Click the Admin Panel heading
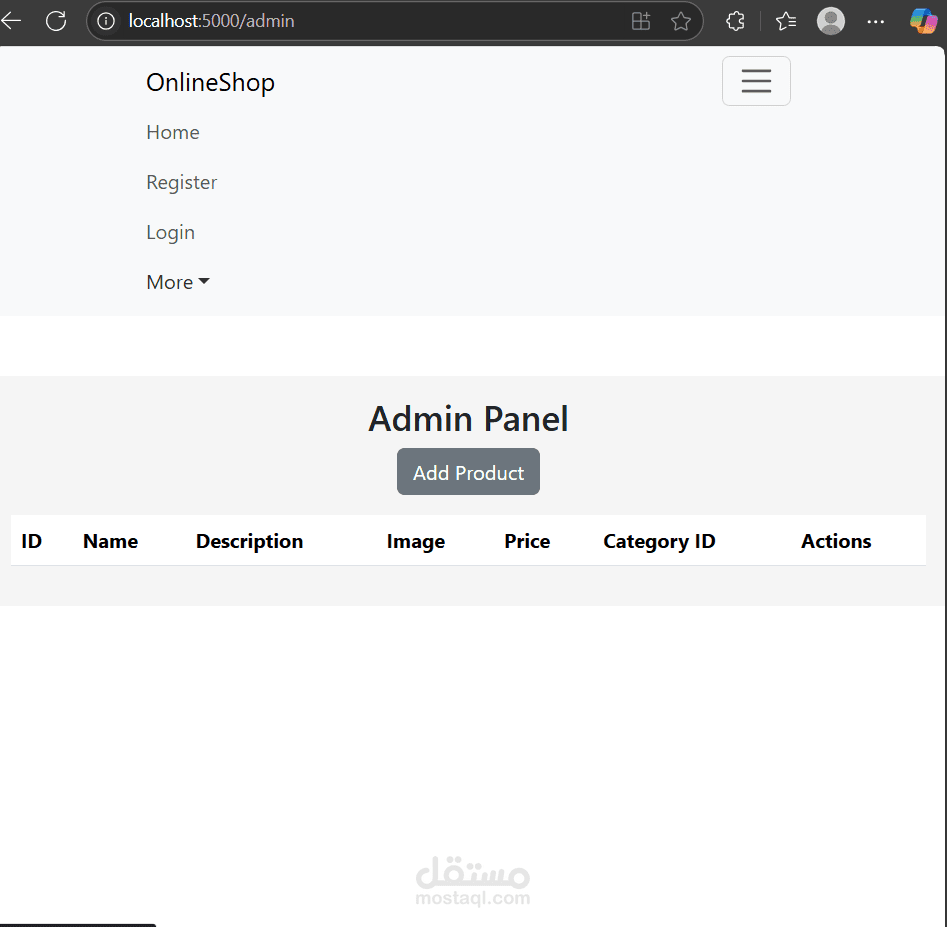The height and width of the screenshot is (927, 947). [468, 419]
